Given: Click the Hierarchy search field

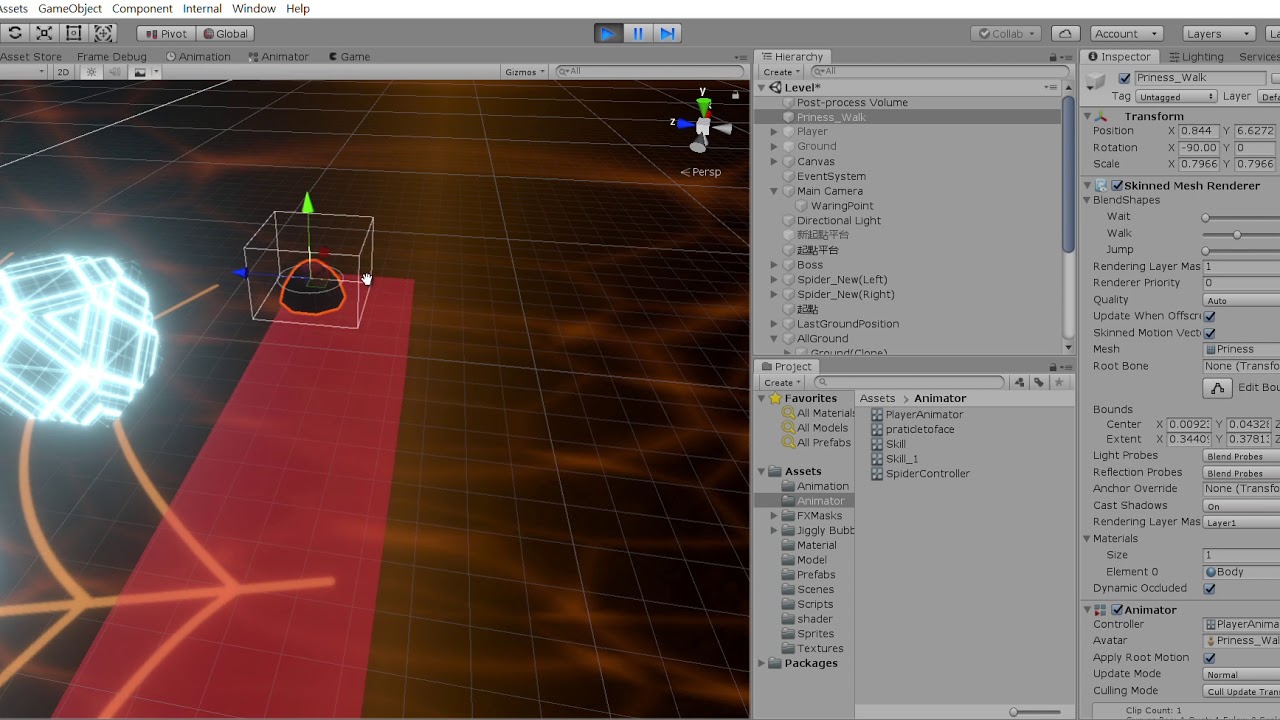Looking at the screenshot, I should [938, 72].
